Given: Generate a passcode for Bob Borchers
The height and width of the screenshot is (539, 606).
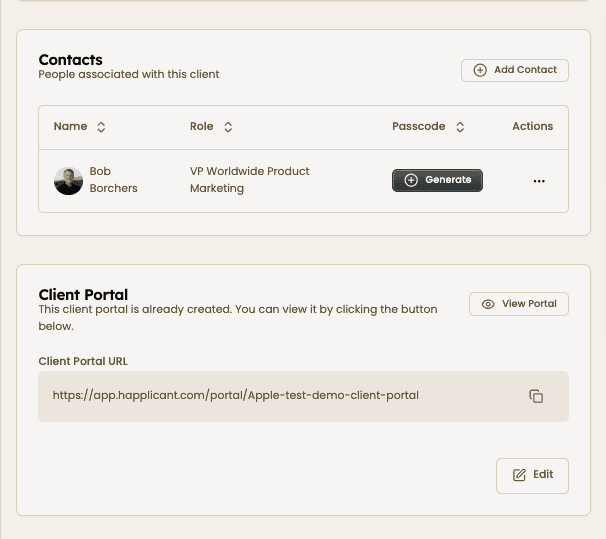Looking at the screenshot, I should point(437,180).
